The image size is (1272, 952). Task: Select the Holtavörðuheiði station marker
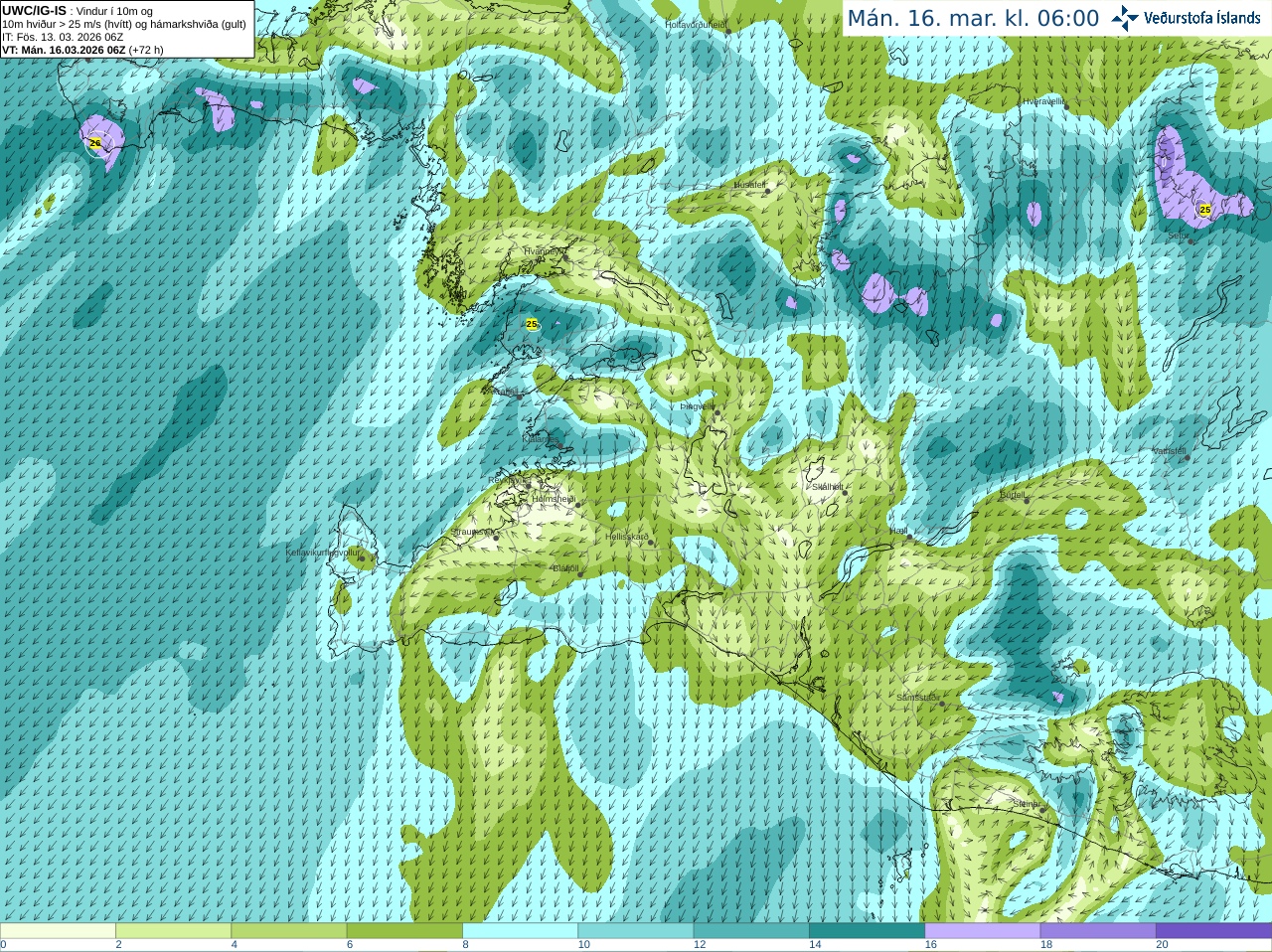[x=727, y=31]
